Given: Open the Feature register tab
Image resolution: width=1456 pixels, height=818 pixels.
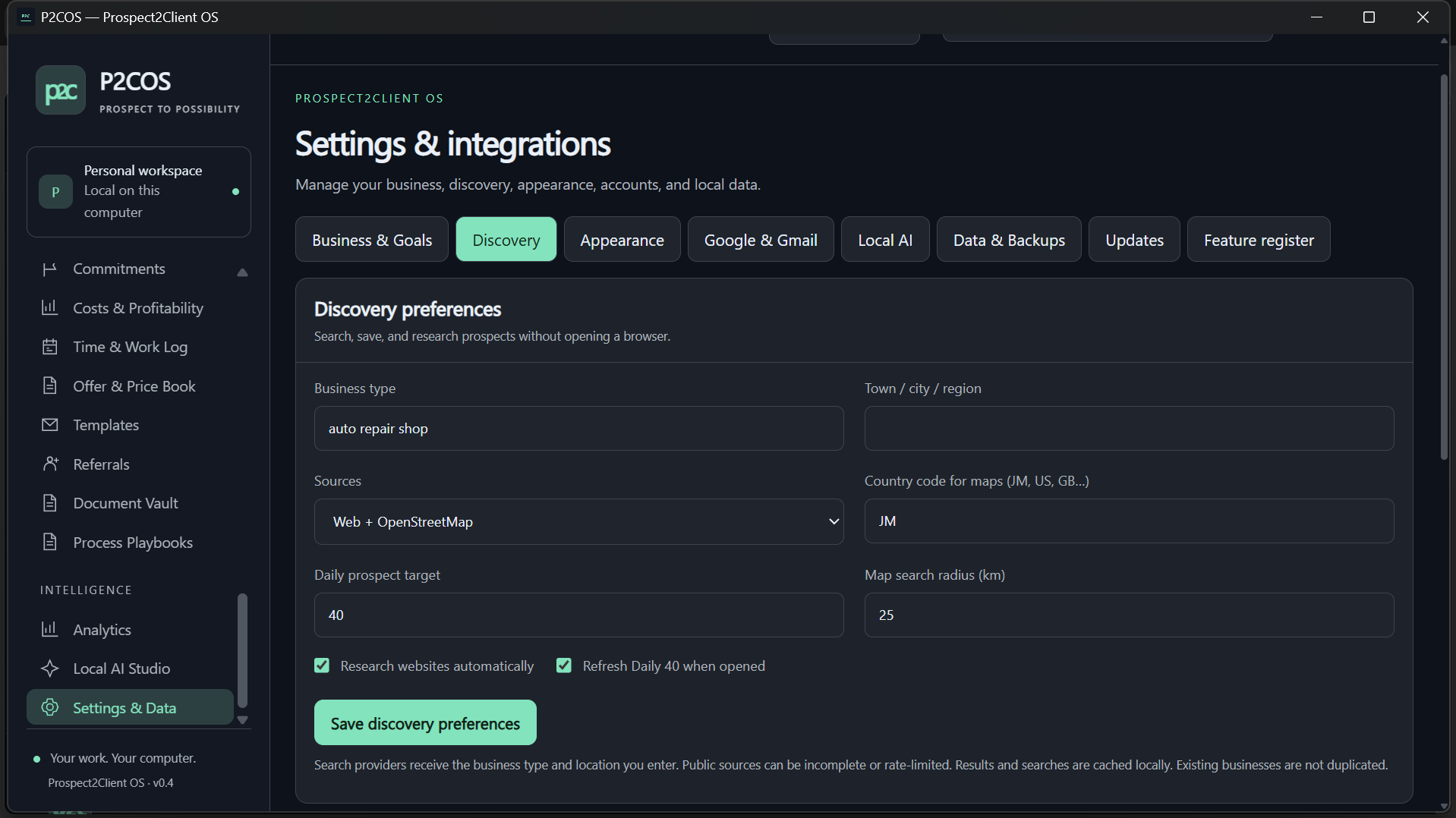Looking at the screenshot, I should point(1259,240).
